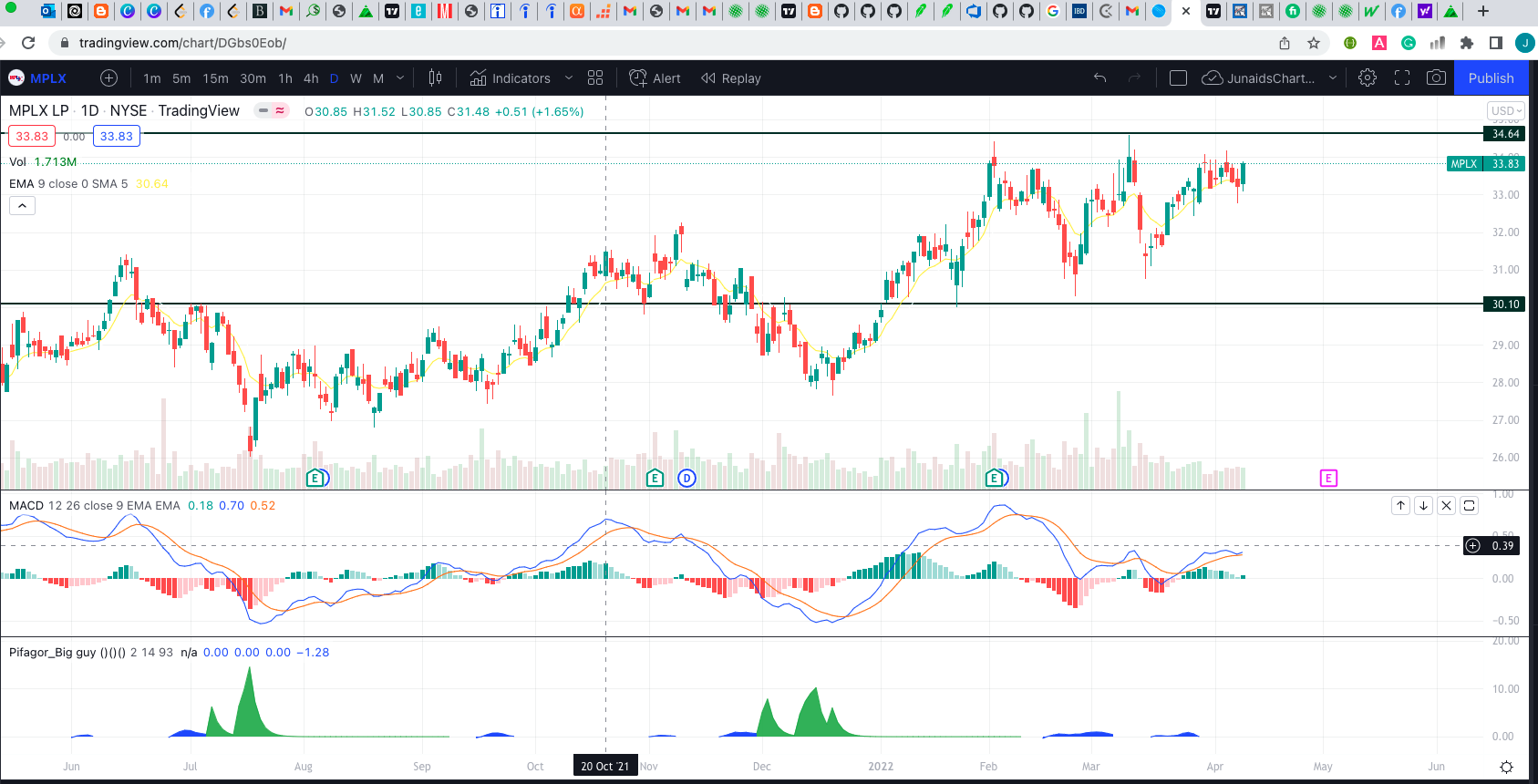Switch to the 4h timeframe
1538x784 pixels.
point(311,78)
